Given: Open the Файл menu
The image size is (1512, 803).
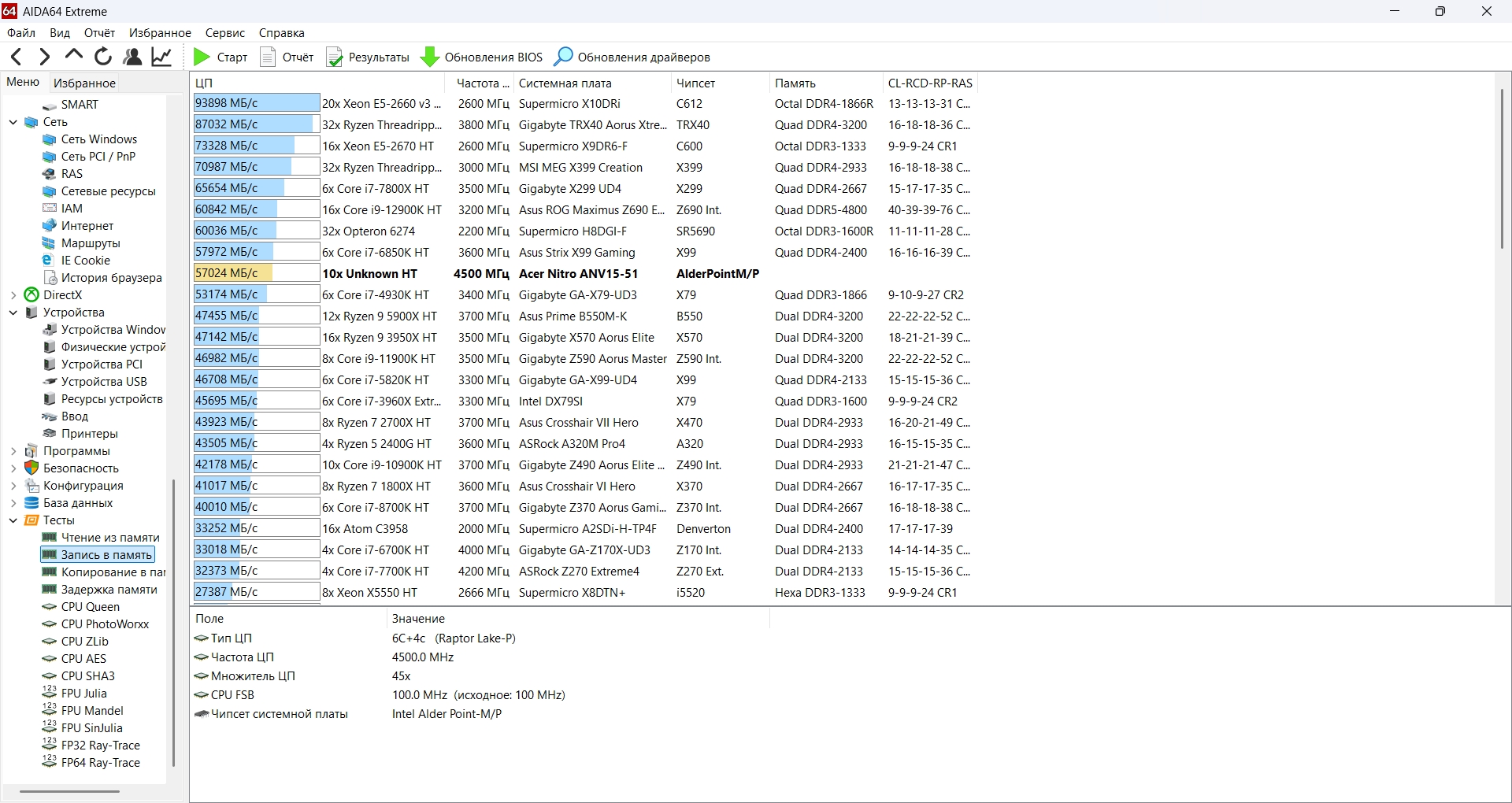Looking at the screenshot, I should pos(21,33).
